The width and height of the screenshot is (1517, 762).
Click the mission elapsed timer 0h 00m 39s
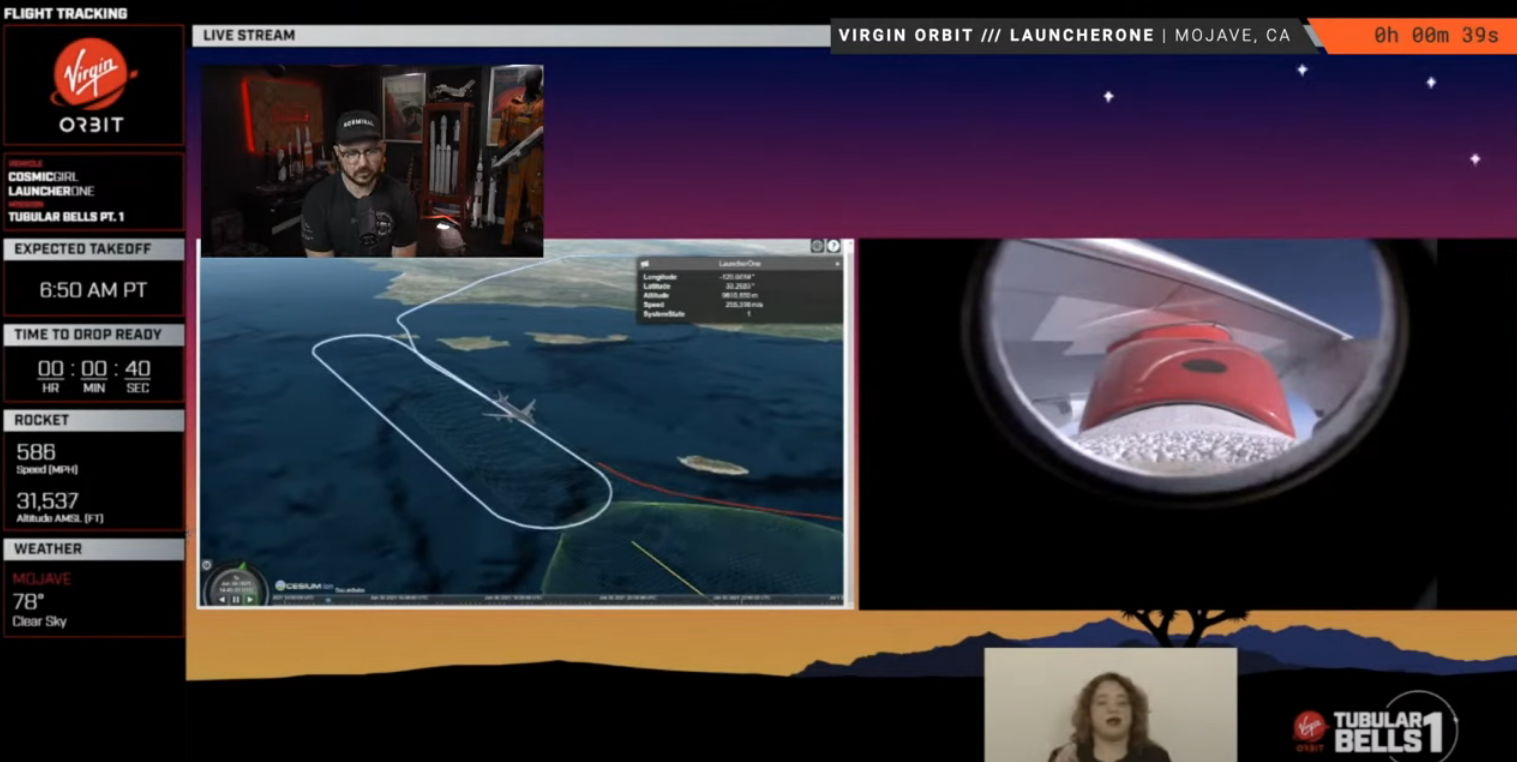click(1436, 35)
